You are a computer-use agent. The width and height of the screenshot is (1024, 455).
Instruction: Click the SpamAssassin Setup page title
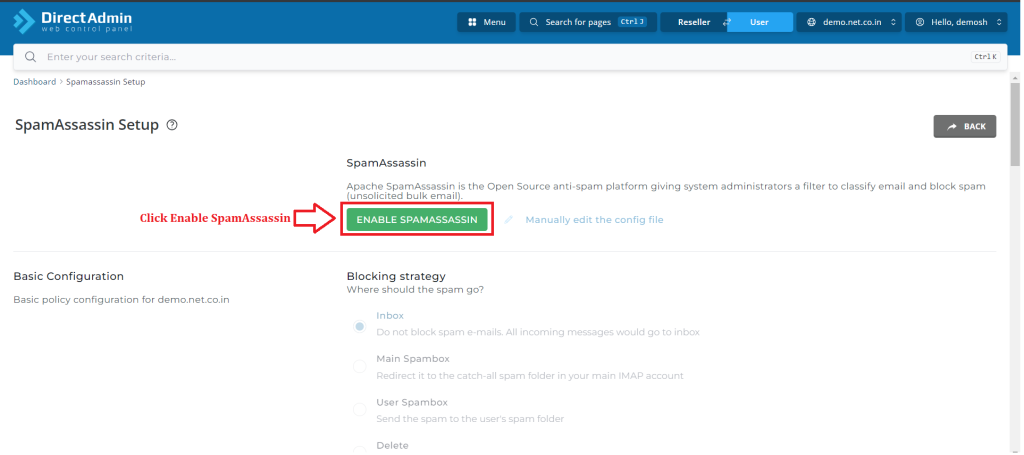click(x=87, y=125)
